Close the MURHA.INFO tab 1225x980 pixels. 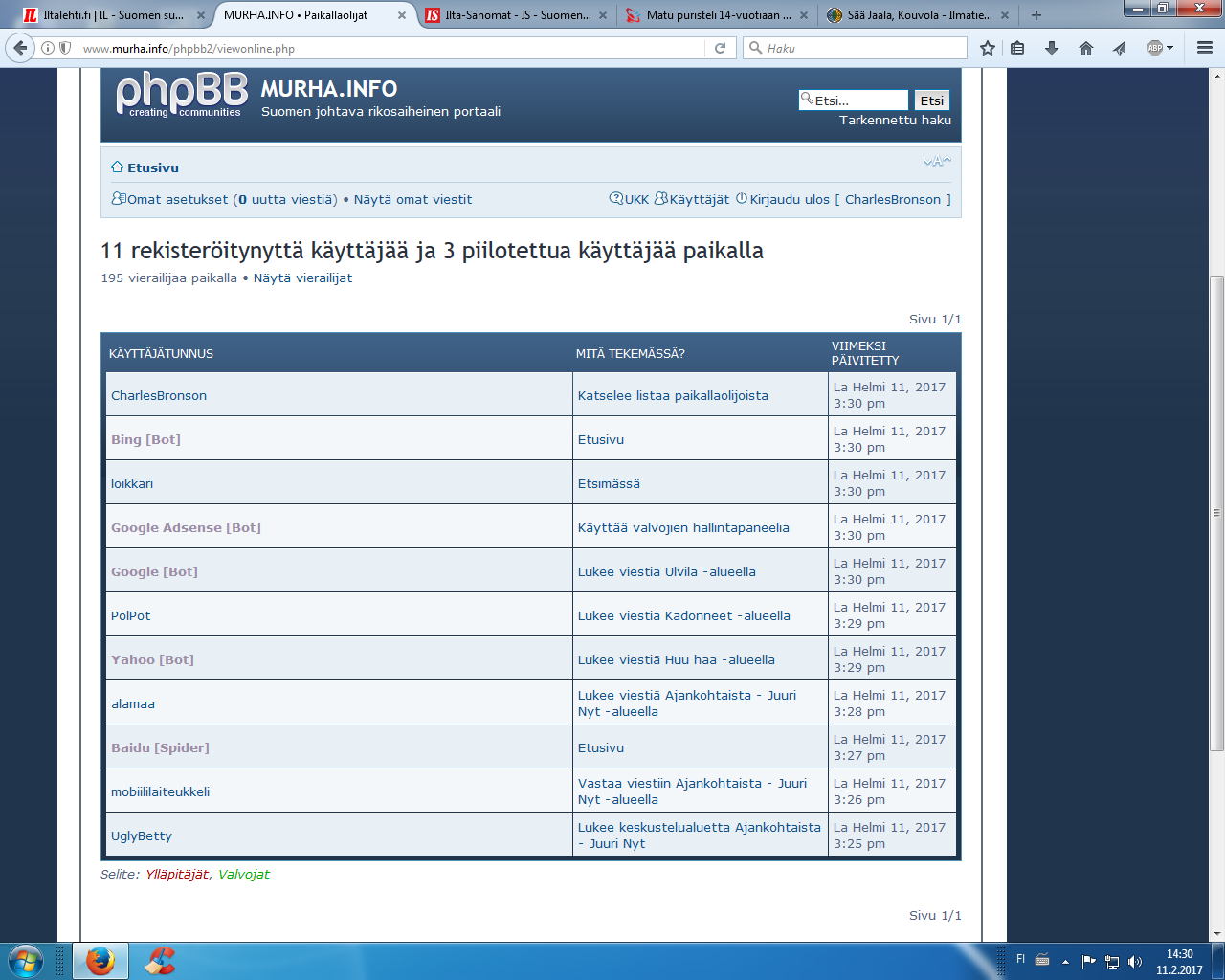coord(402,15)
